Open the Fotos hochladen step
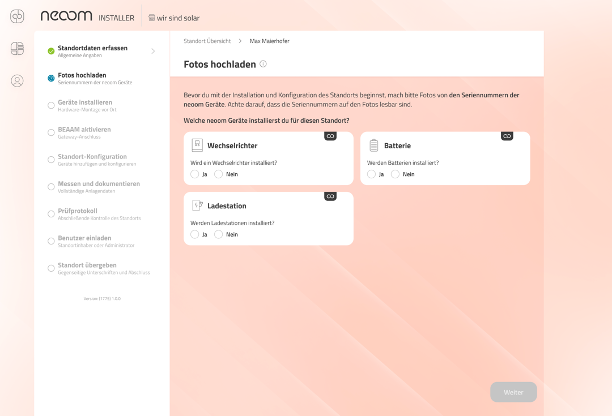This screenshot has width=612, height=416. click(x=101, y=78)
